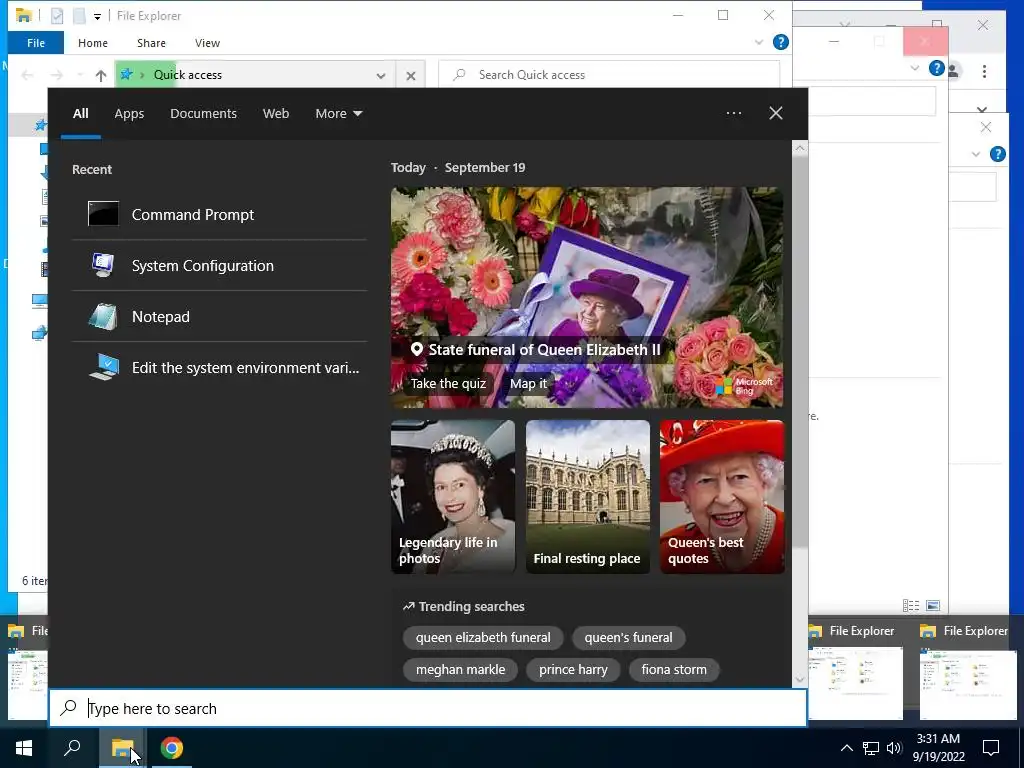Open Command Prompt from the Recent list

coord(219,214)
